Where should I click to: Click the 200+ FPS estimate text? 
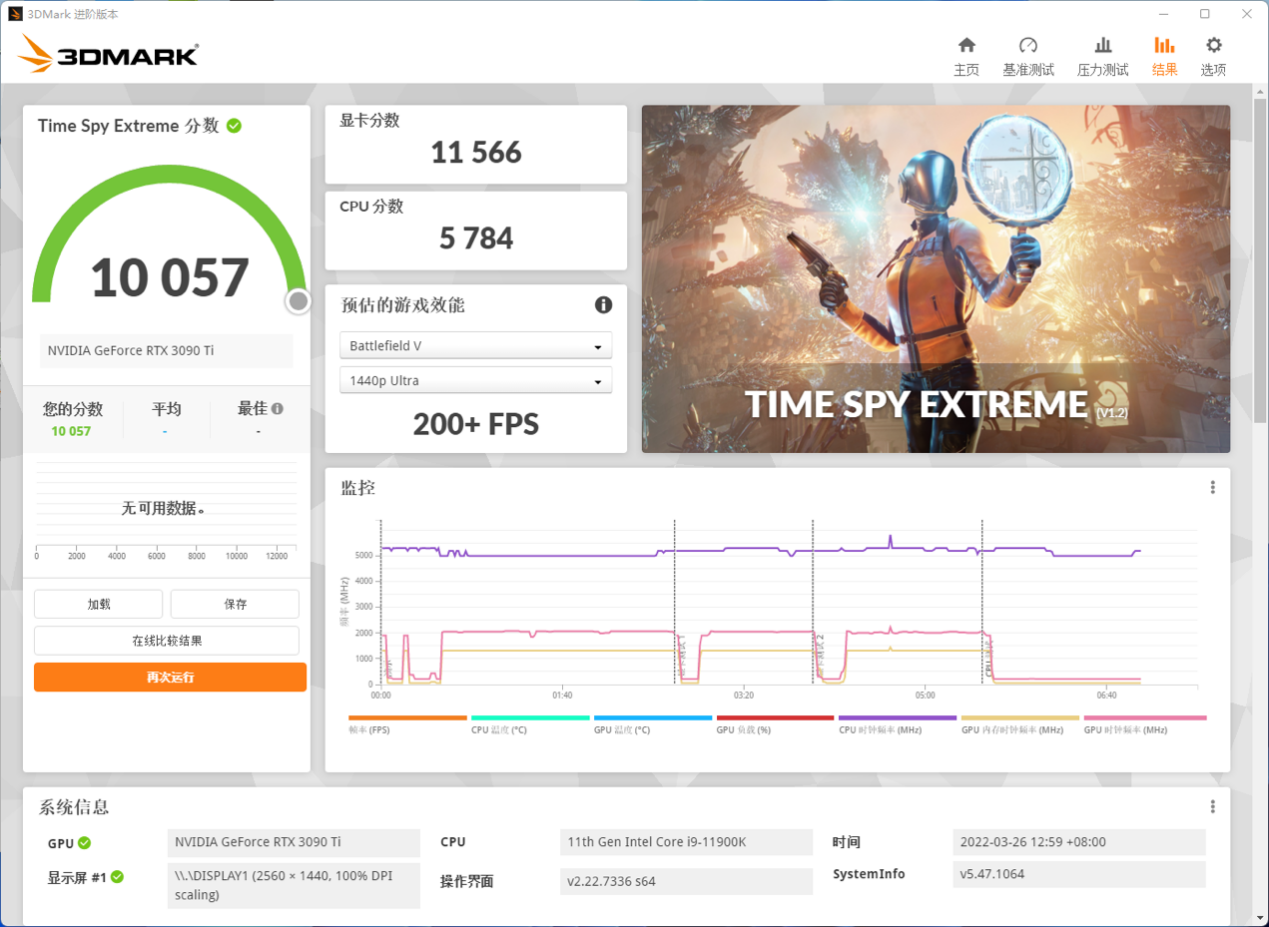click(x=476, y=424)
